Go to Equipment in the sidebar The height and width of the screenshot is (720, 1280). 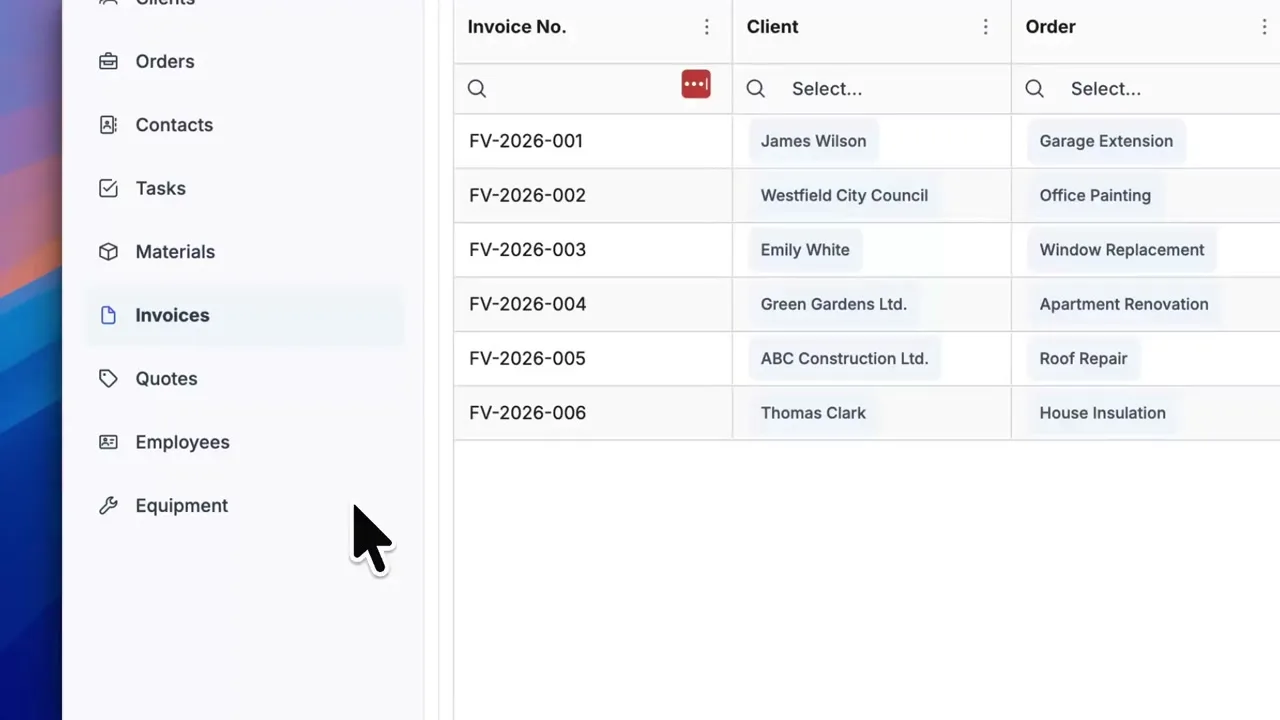pos(181,506)
